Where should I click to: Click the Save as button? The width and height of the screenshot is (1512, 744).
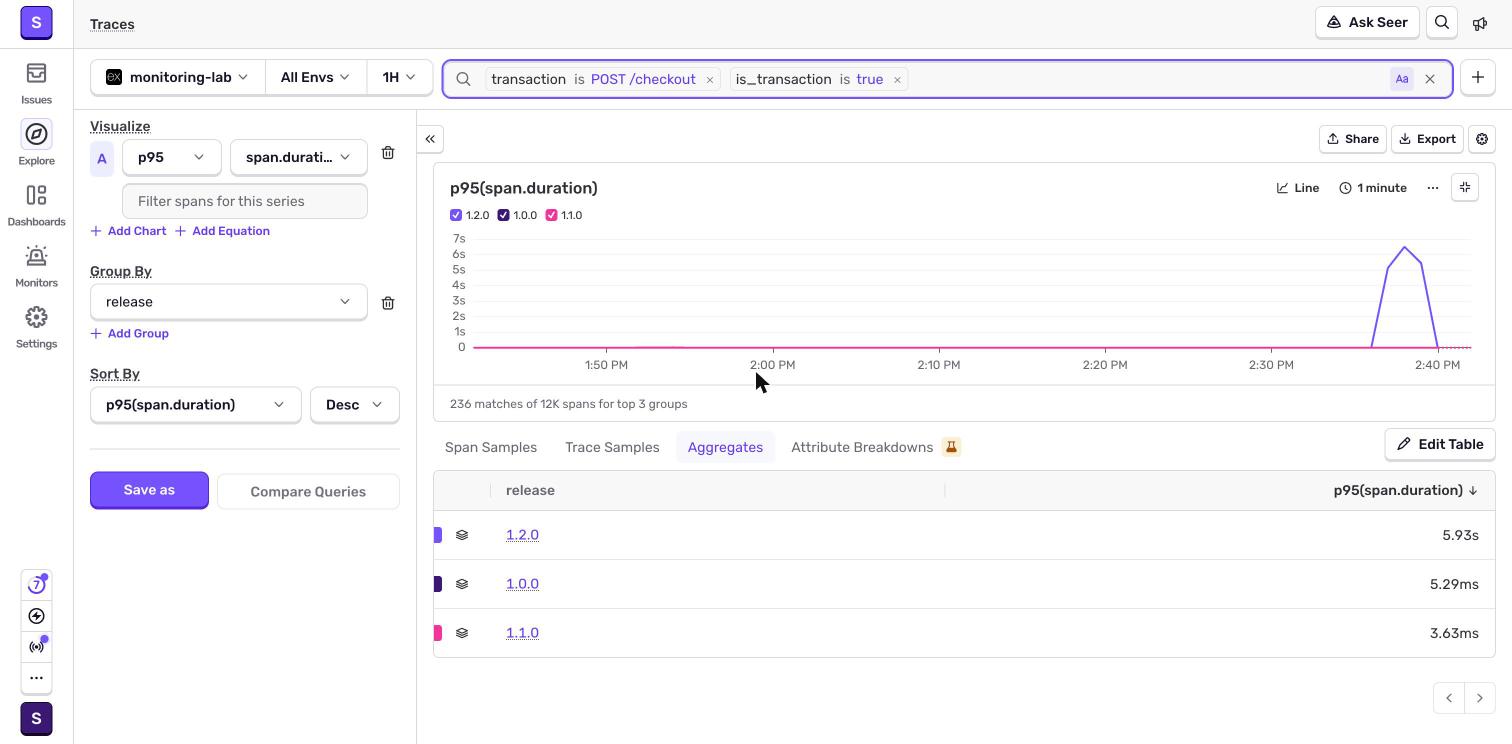(x=149, y=490)
